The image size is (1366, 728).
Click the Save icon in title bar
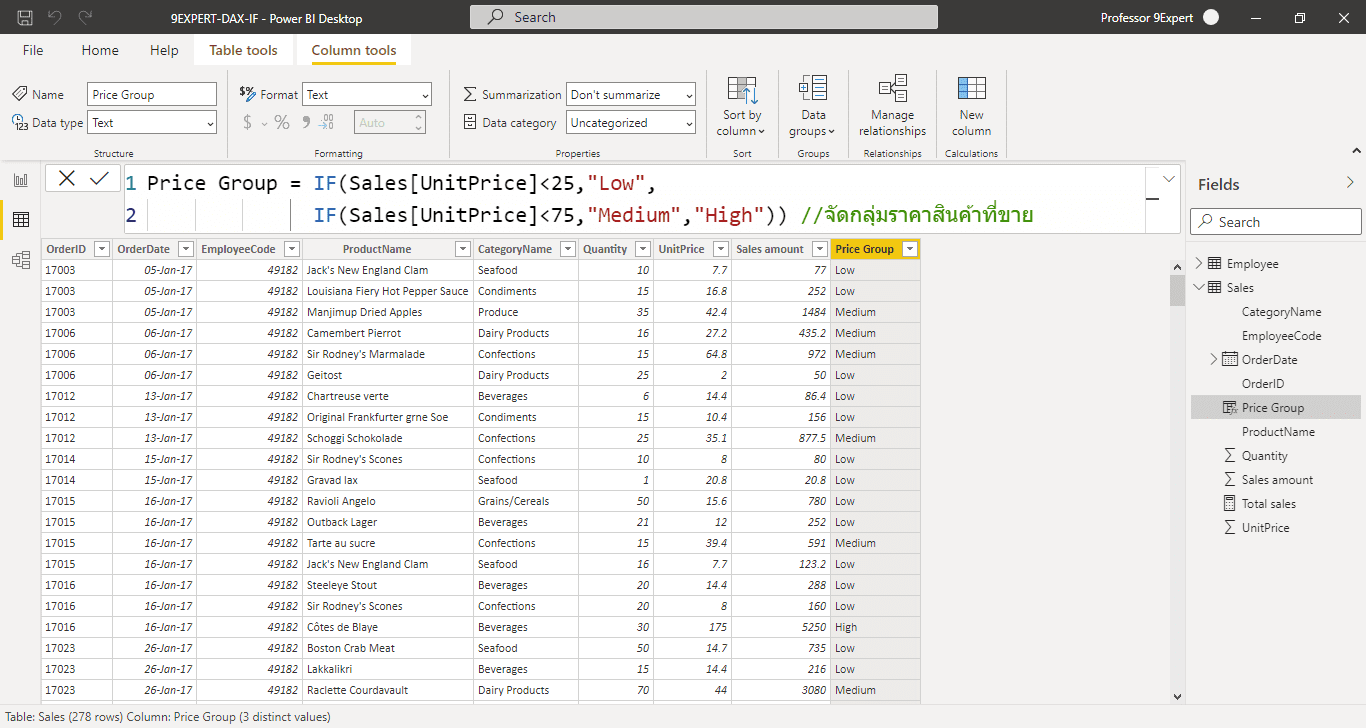coord(25,18)
